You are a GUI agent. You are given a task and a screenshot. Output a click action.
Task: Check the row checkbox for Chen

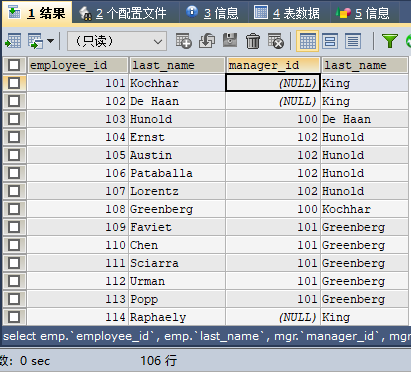coord(14,245)
